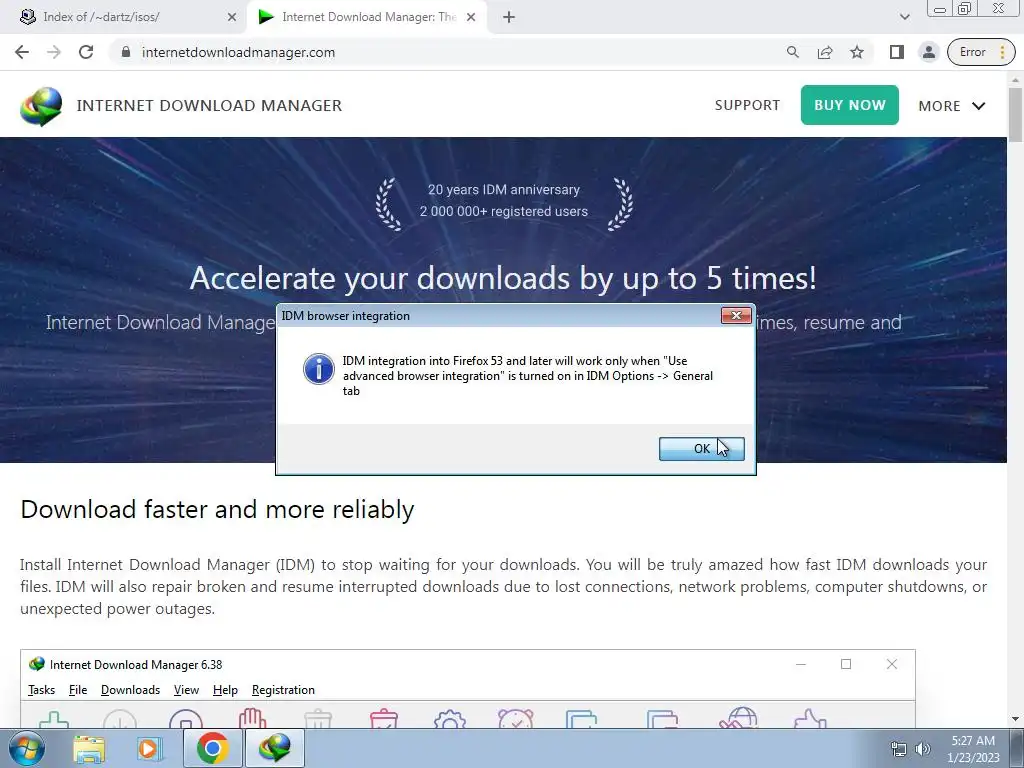Click the Internet Download Manager 6.38 screenshot image
This screenshot has height=768, width=1024.
point(468,688)
